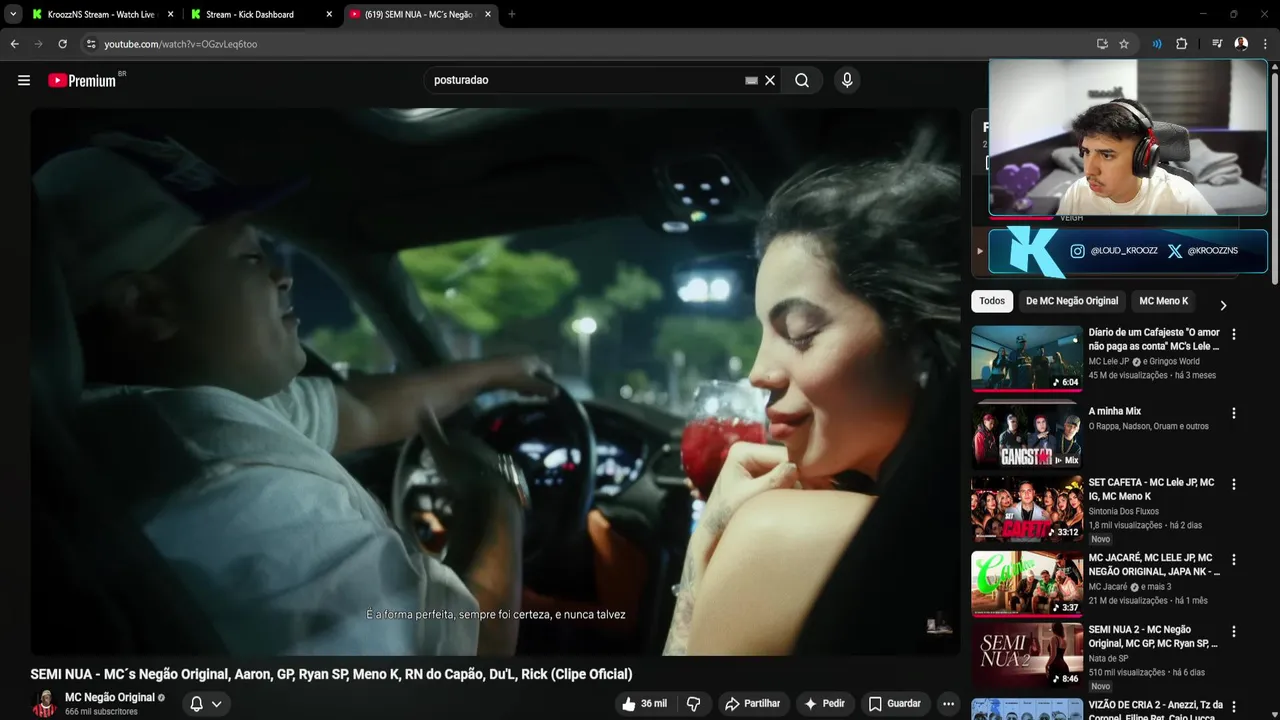Click the main video player to pause

495,380
